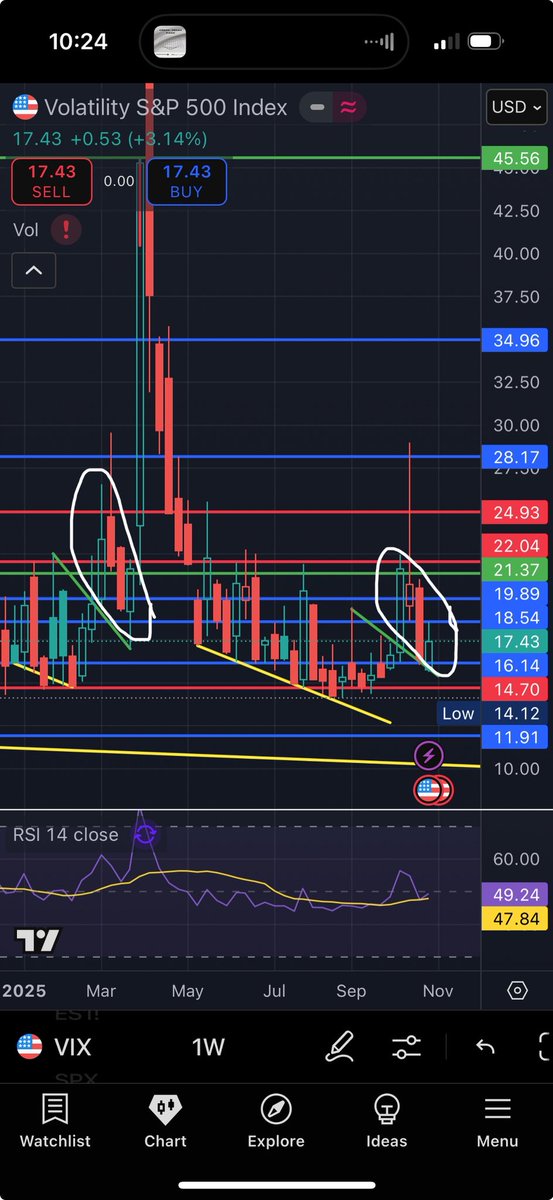553x1200 pixels.
Task: Tap the pink approximately-equal icon
Action: (348, 108)
